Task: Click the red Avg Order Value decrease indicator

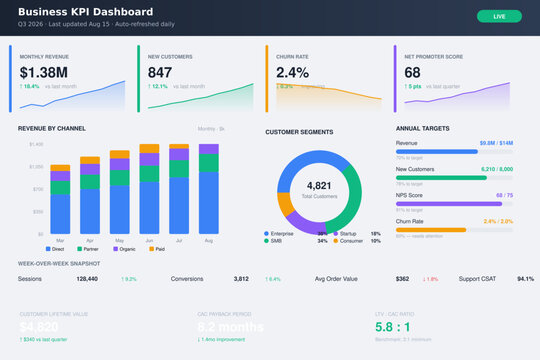Action: click(430, 279)
